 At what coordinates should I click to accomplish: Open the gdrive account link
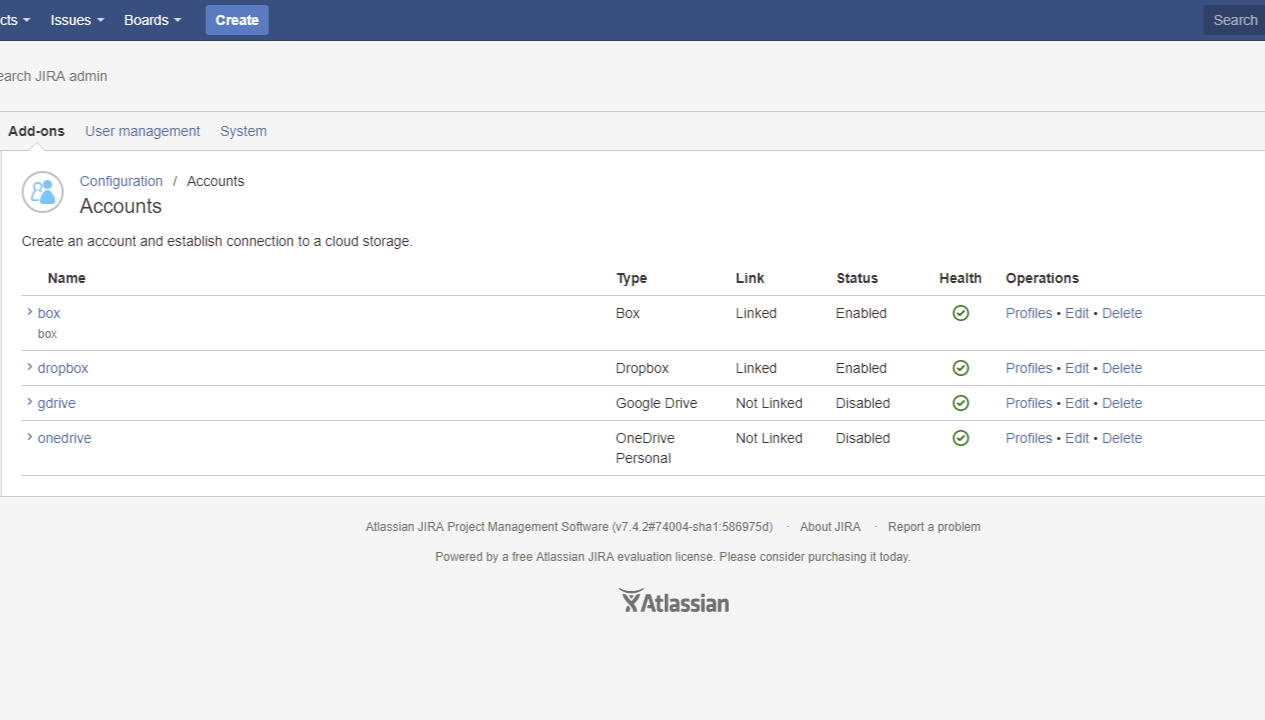point(57,403)
